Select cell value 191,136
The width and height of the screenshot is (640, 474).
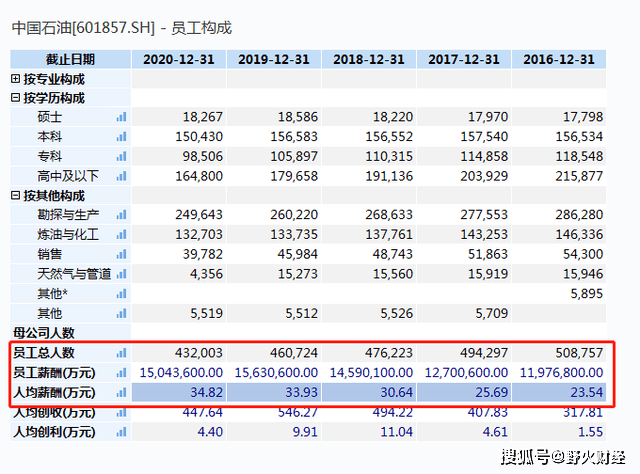(x=389, y=176)
